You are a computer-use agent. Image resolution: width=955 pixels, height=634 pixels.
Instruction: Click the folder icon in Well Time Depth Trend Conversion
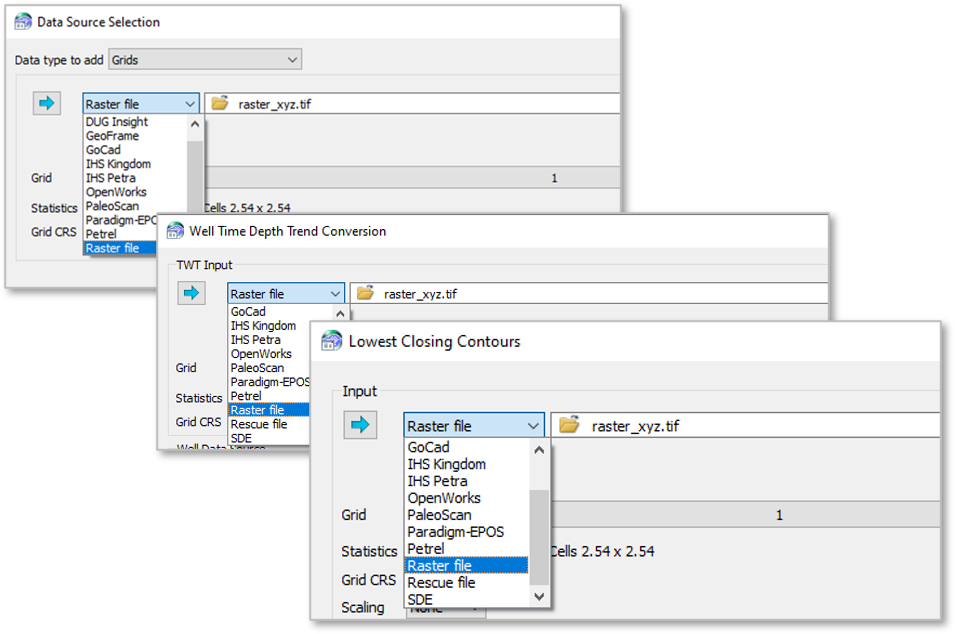pyautogui.click(x=365, y=293)
